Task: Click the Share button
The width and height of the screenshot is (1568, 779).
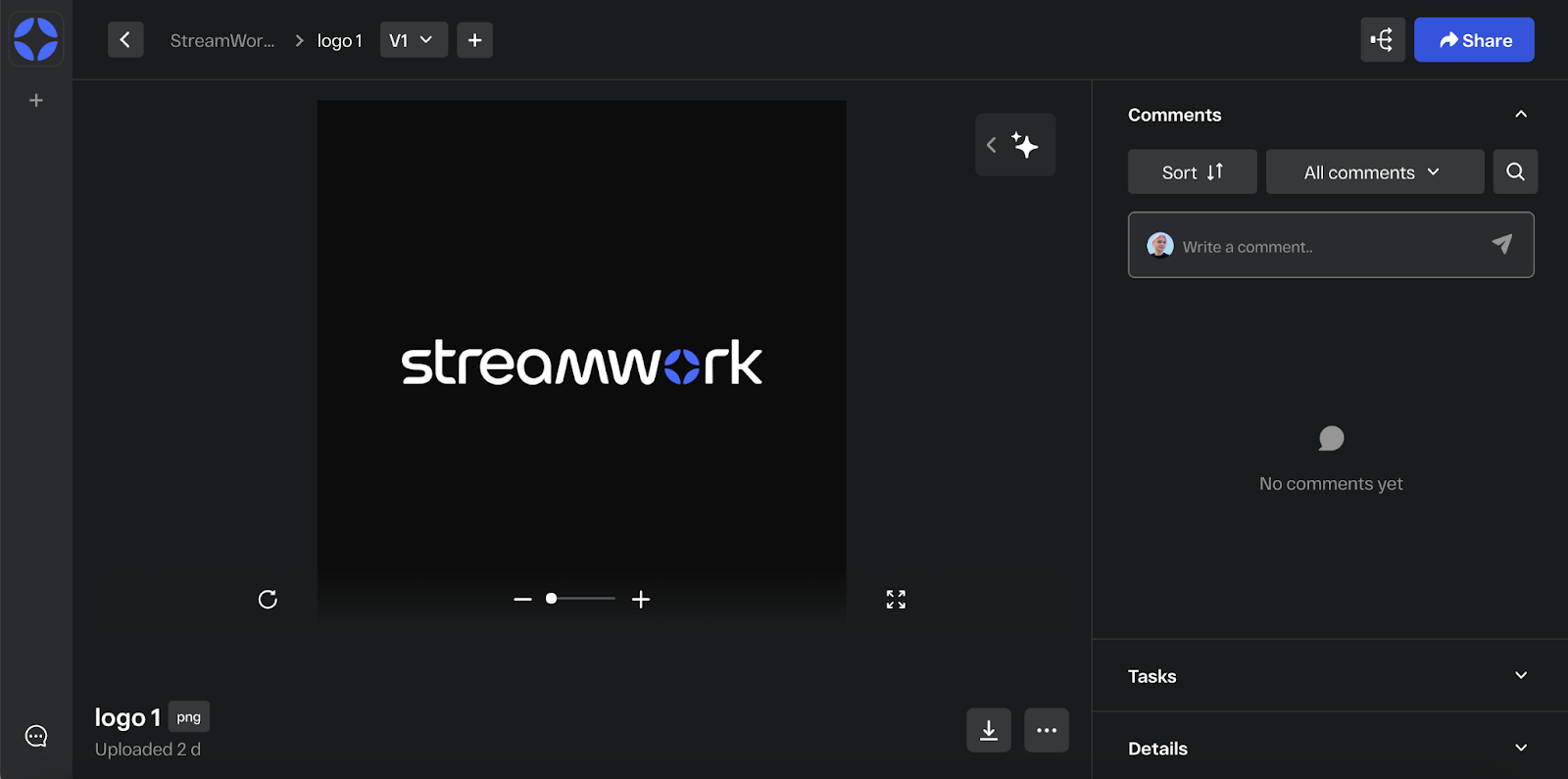Action: (x=1474, y=40)
